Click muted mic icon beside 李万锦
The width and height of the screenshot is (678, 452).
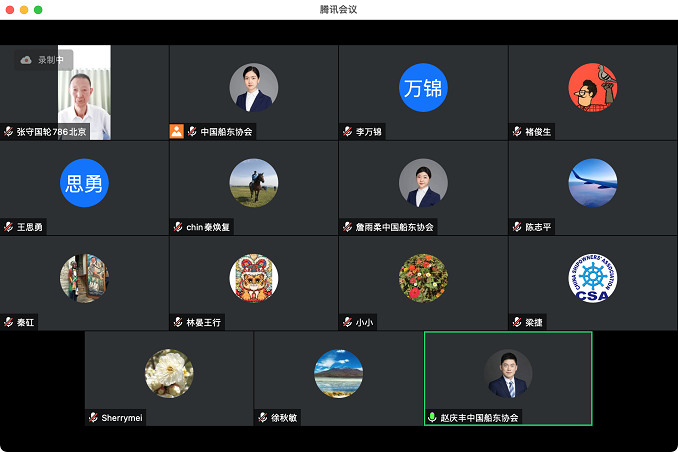pos(348,131)
